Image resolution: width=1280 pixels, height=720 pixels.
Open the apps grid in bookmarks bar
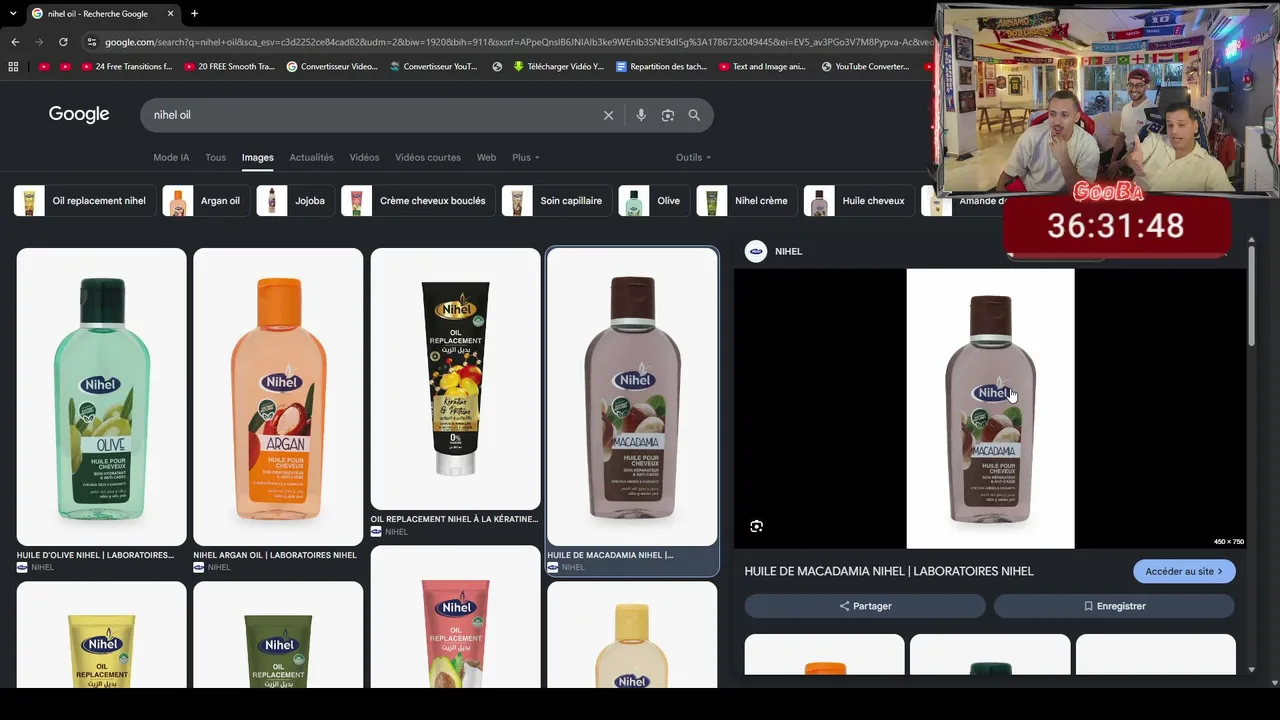pyautogui.click(x=13, y=67)
